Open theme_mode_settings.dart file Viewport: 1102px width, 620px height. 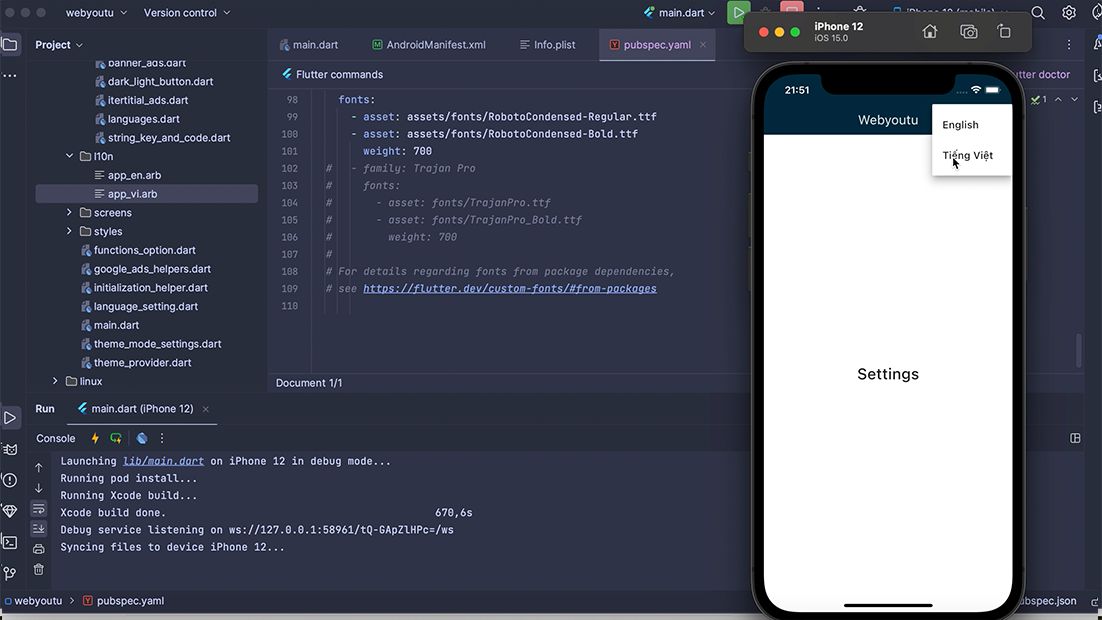pyautogui.click(x=151, y=344)
